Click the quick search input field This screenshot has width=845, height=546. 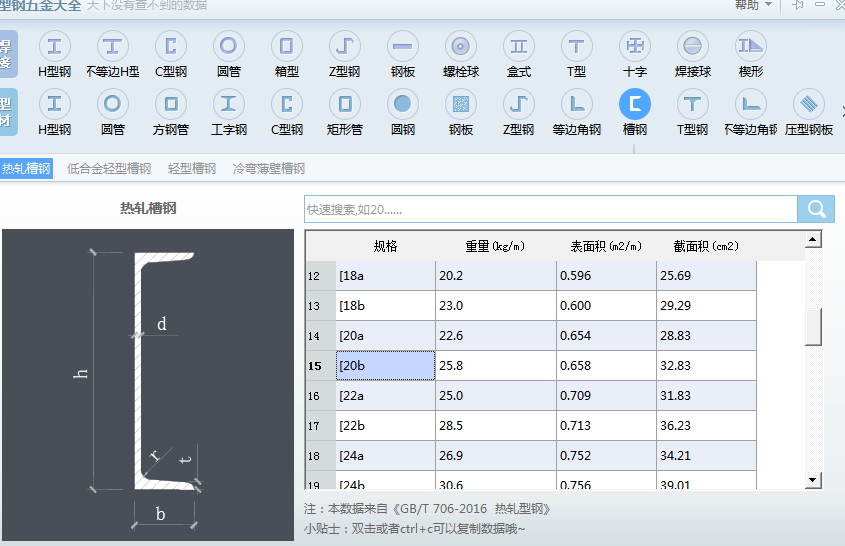pos(551,209)
